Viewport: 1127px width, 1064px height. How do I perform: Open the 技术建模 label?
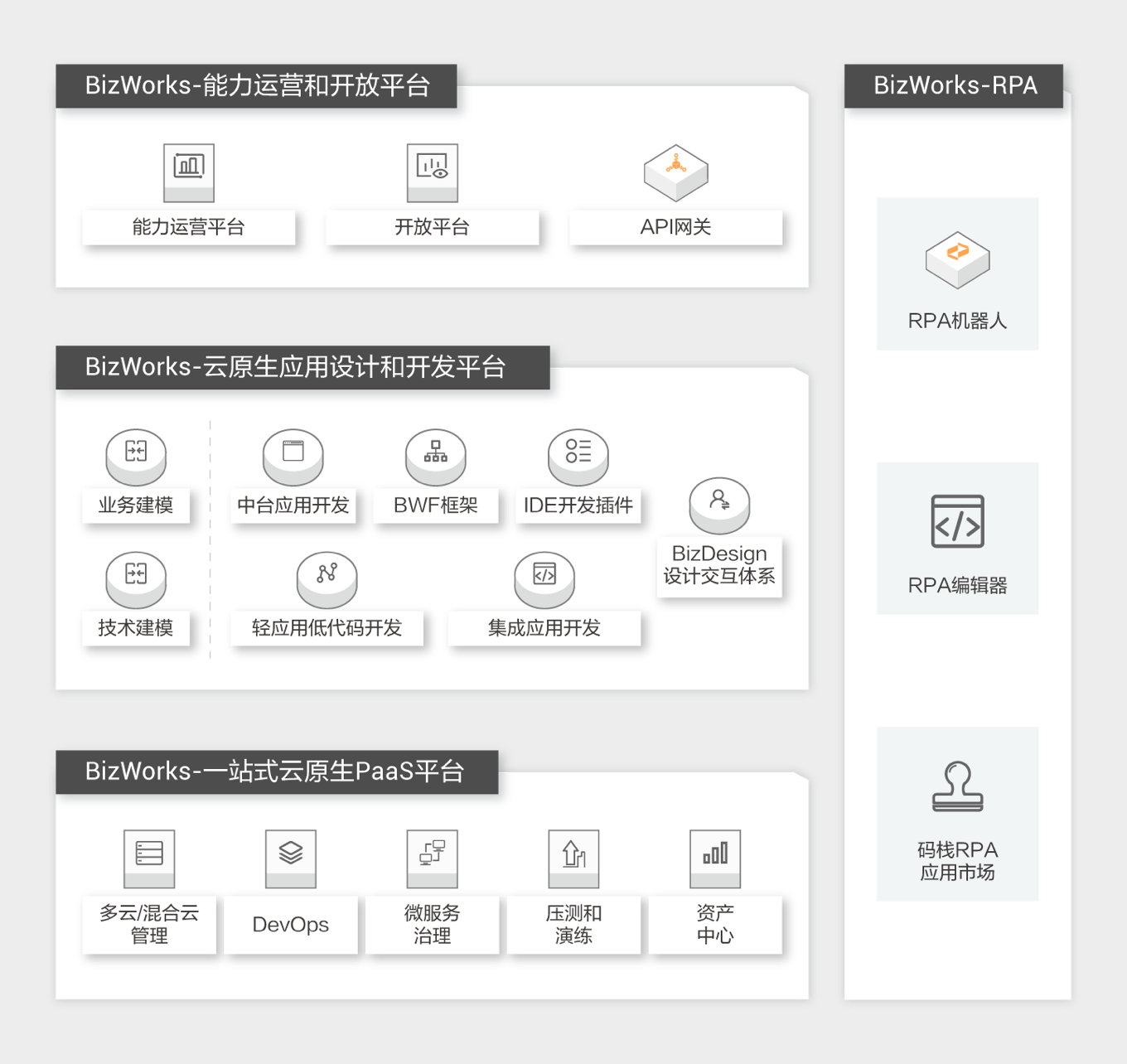136,628
